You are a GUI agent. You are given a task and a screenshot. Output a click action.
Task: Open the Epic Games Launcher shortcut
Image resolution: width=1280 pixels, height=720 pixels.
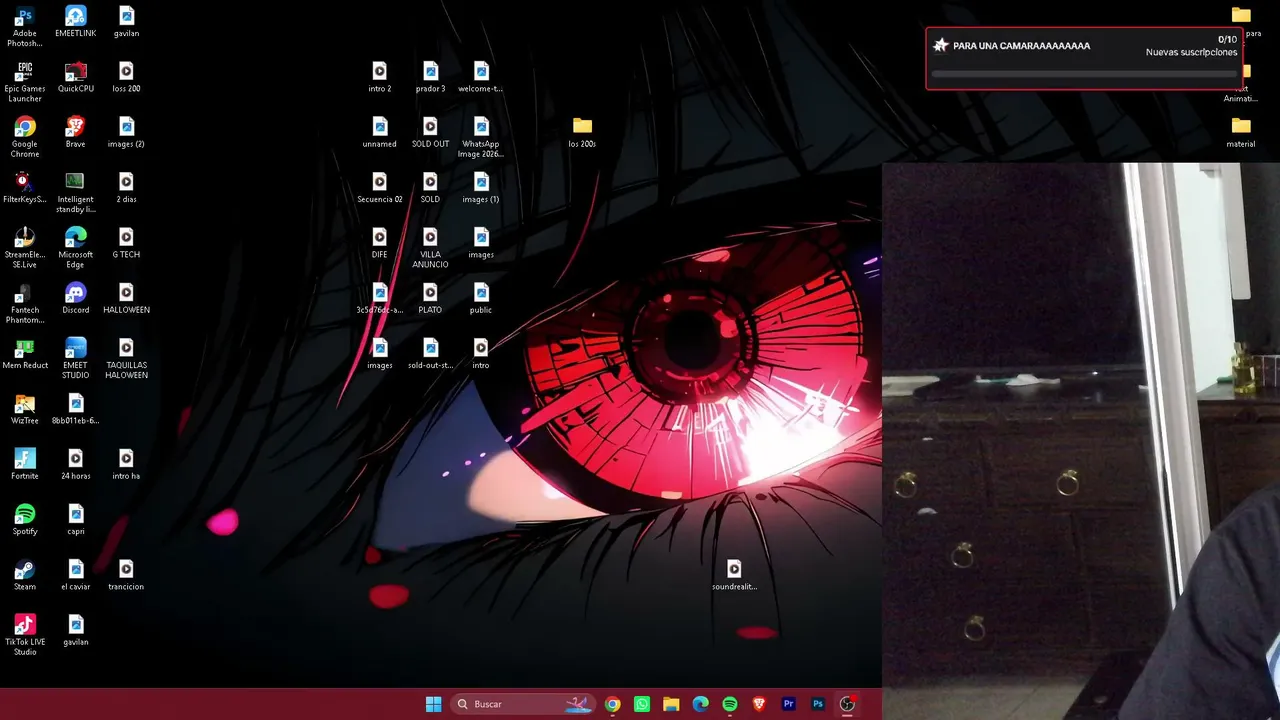click(25, 82)
